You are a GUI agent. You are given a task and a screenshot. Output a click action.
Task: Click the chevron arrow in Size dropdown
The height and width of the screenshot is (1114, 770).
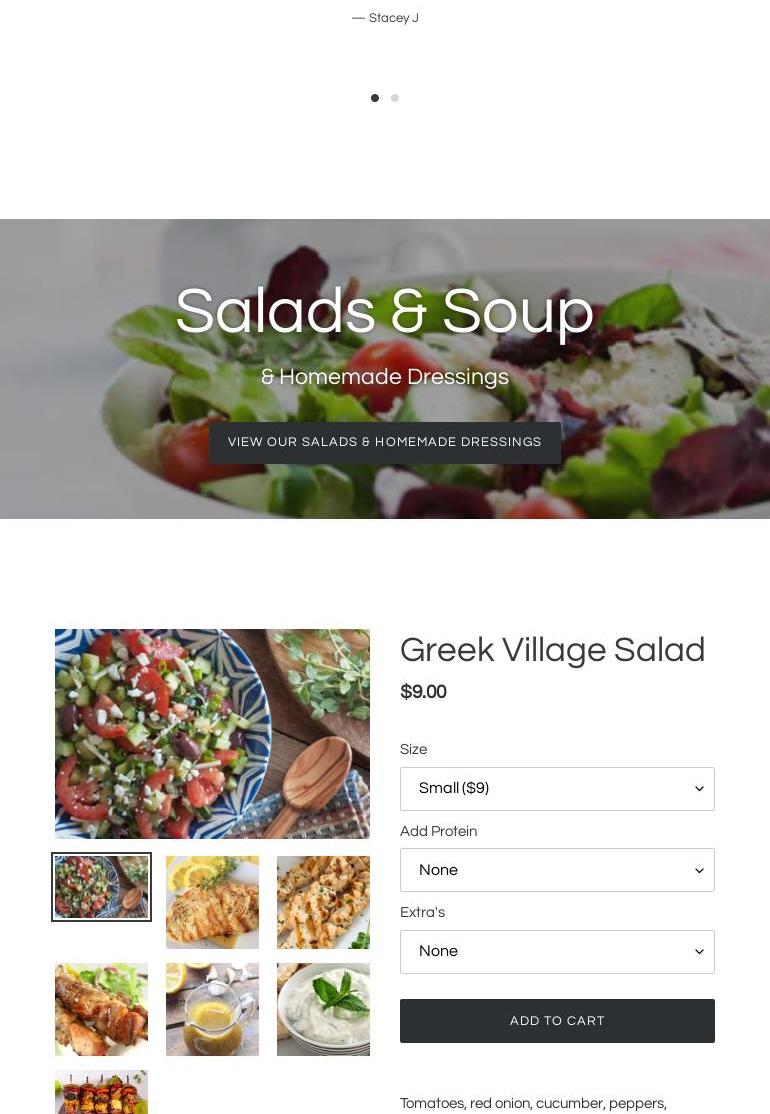699,789
